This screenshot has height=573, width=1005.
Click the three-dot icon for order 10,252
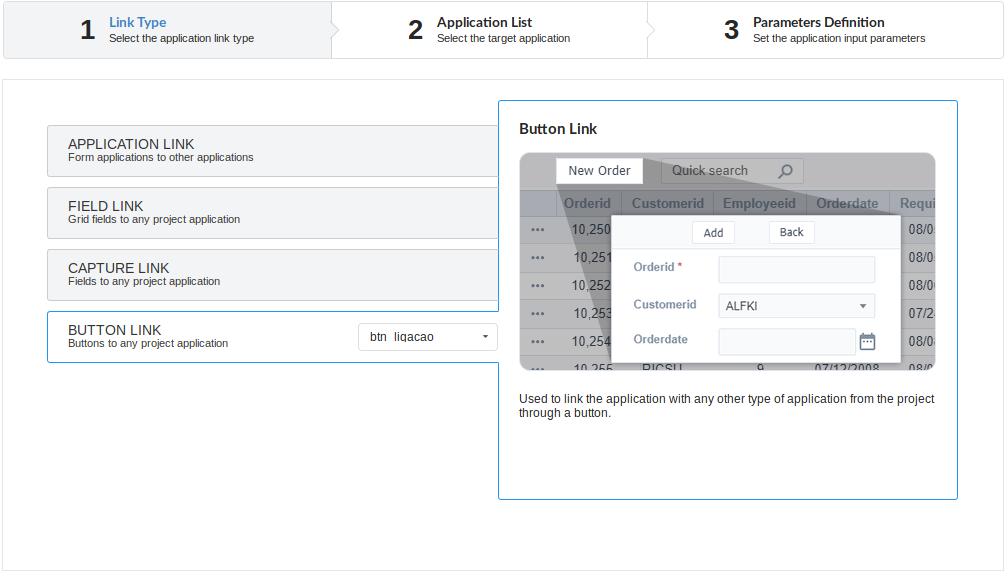pyautogui.click(x=538, y=286)
